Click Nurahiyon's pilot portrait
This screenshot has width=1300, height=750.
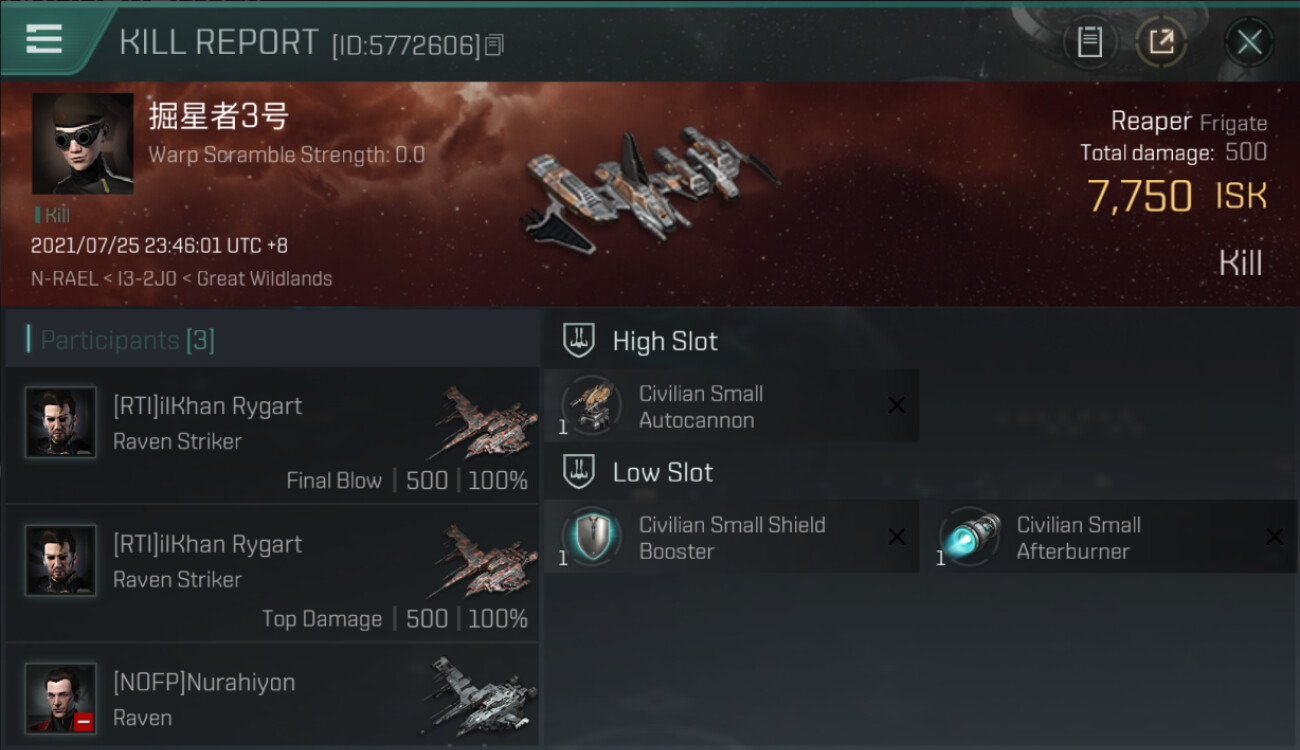coord(61,698)
